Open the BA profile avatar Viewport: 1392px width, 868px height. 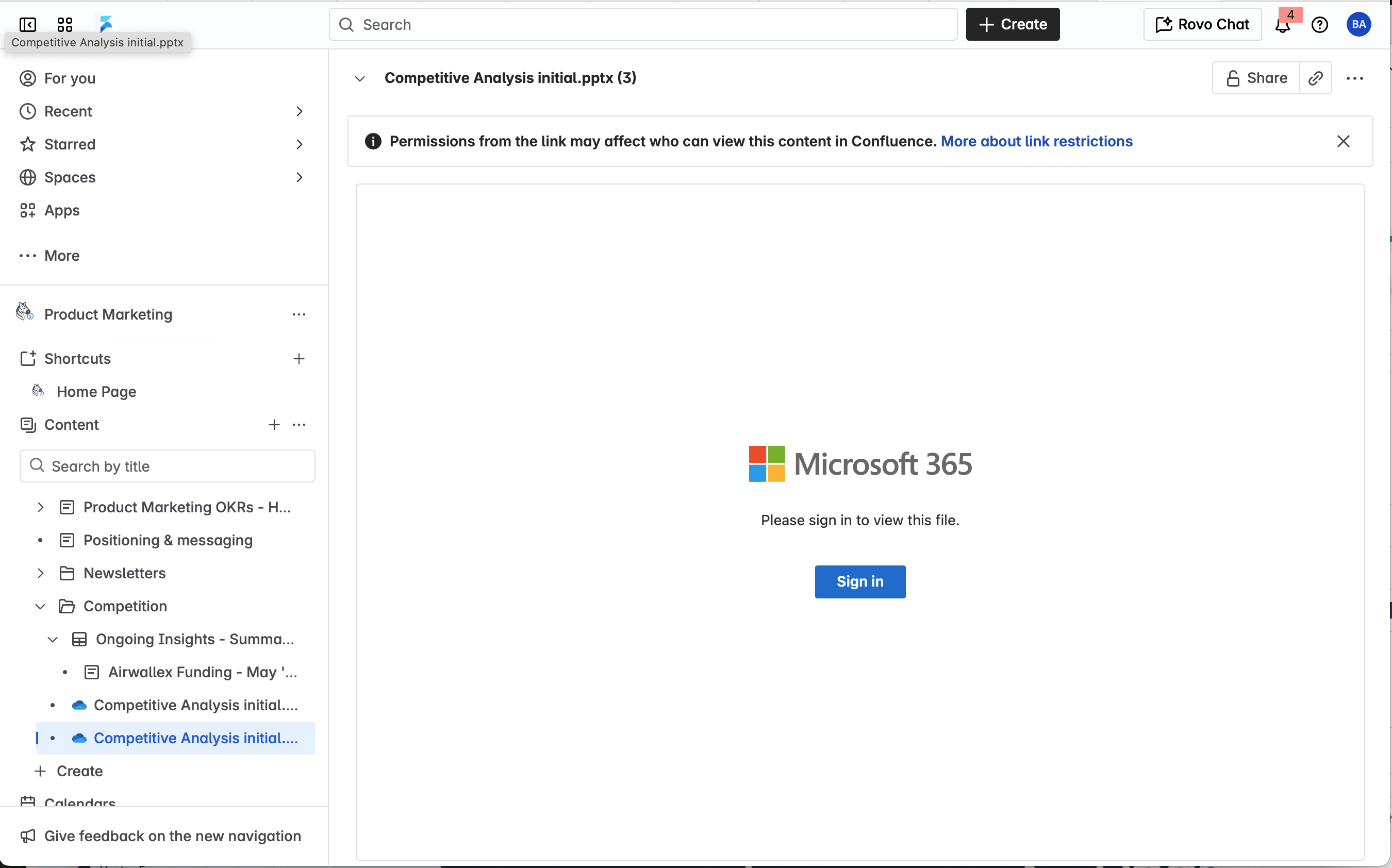pos(1358,24)
